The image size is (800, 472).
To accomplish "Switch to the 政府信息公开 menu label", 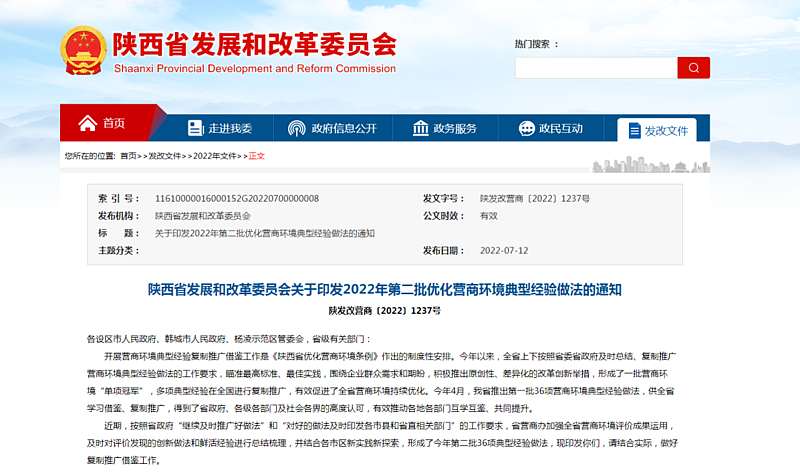I will pos(344,128).
